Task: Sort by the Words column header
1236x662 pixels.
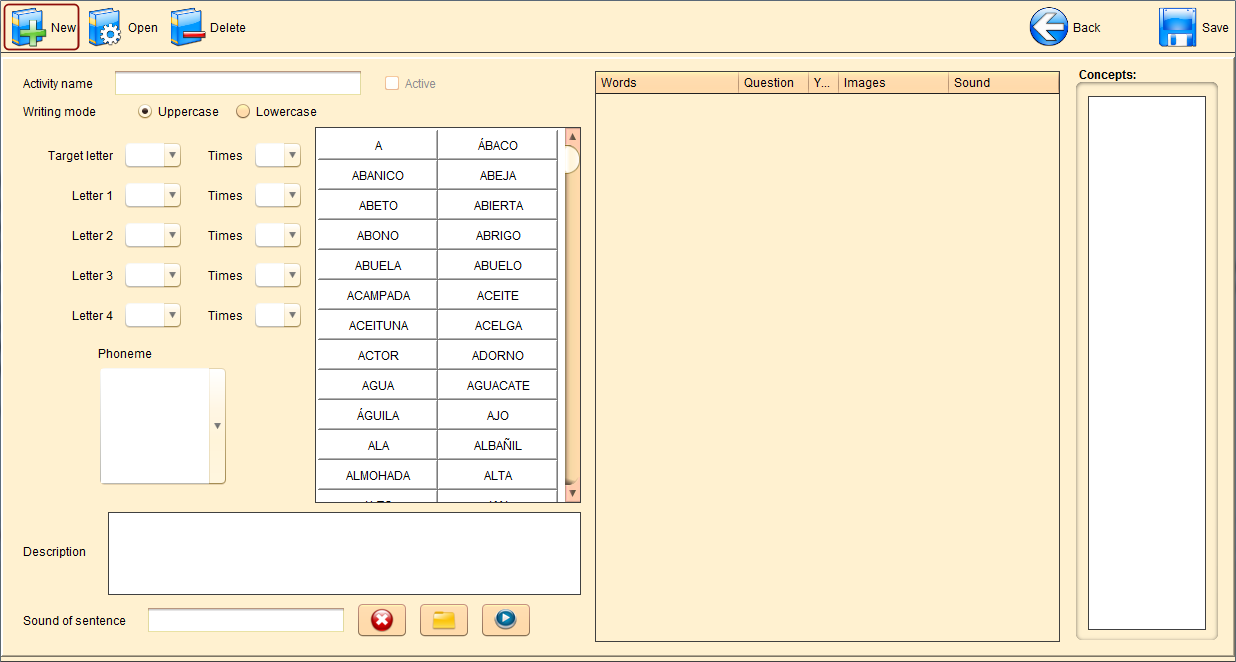Action: click(667, 83)
